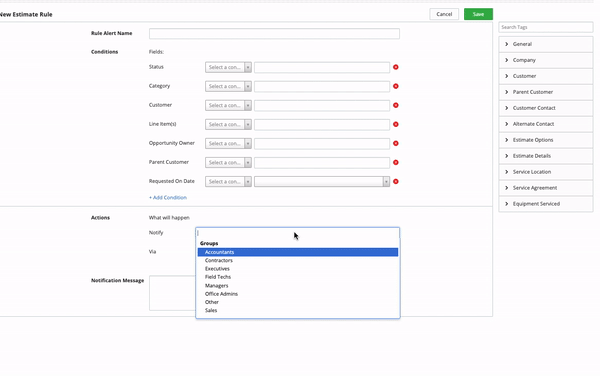This screenshot has width=600, height=376.
Task: Remove the Category condition row
Action: pos(396,86)
